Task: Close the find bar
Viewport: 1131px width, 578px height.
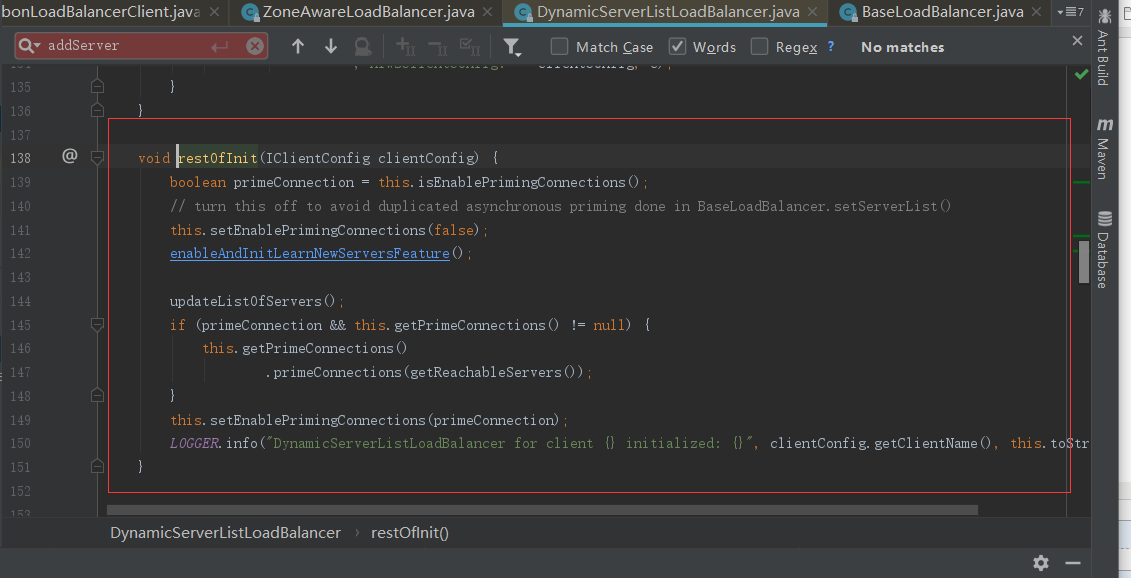Action: click(1078, 40)
